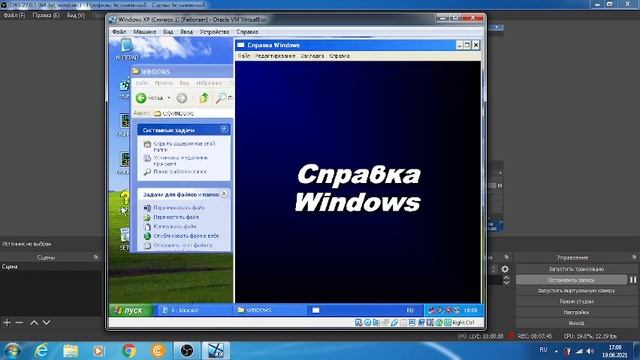The height and width of the screenshot is (360, 640).
Task: Click VirtualBox USB status icon
Action: 394,322
